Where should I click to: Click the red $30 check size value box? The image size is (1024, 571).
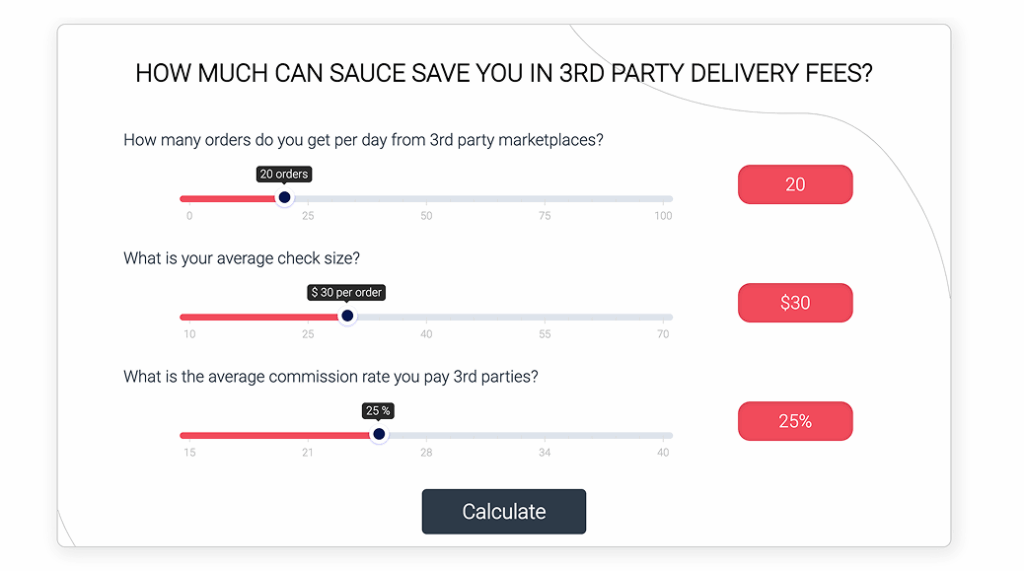tap(795, 303)
